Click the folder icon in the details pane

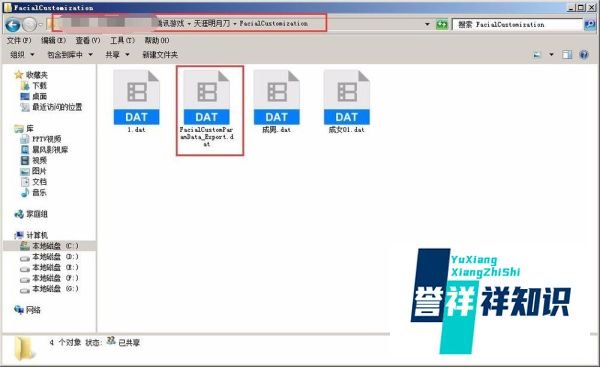[24, 348]
